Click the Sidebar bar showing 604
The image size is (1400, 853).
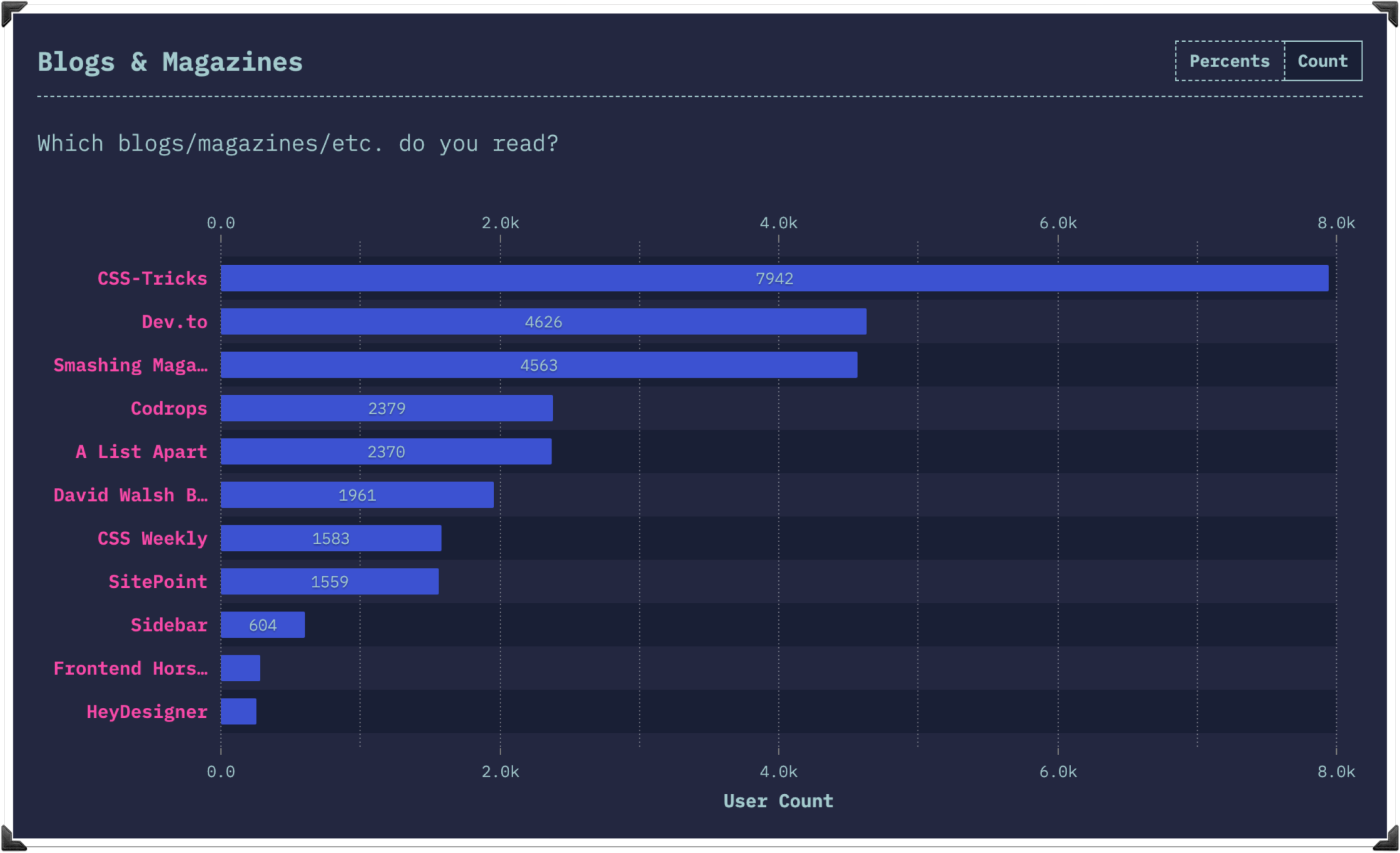click(x=263, y=625)
